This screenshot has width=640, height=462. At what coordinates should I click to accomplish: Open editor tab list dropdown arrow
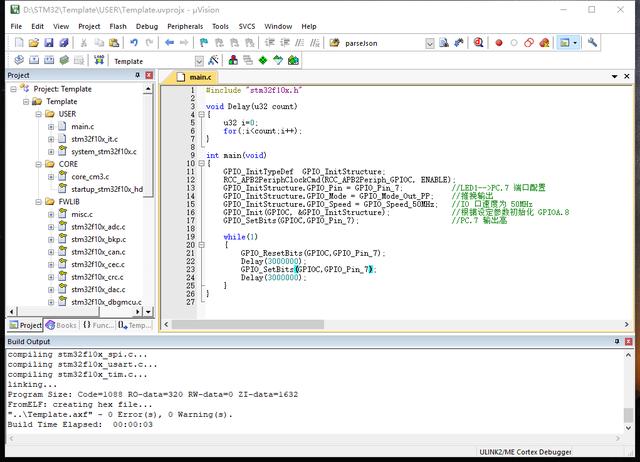coord(614,76)
